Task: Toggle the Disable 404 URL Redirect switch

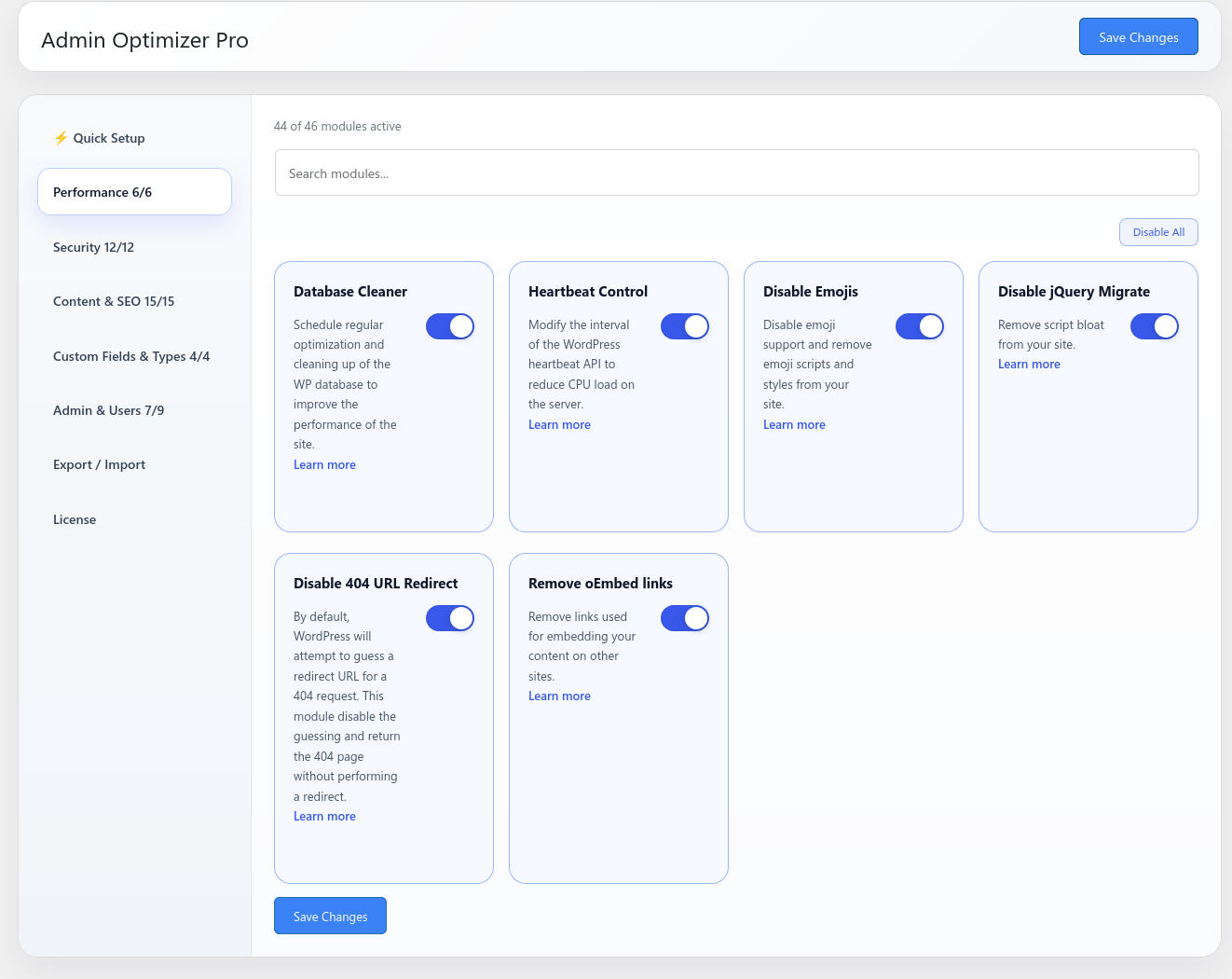Action: [450, 618]
